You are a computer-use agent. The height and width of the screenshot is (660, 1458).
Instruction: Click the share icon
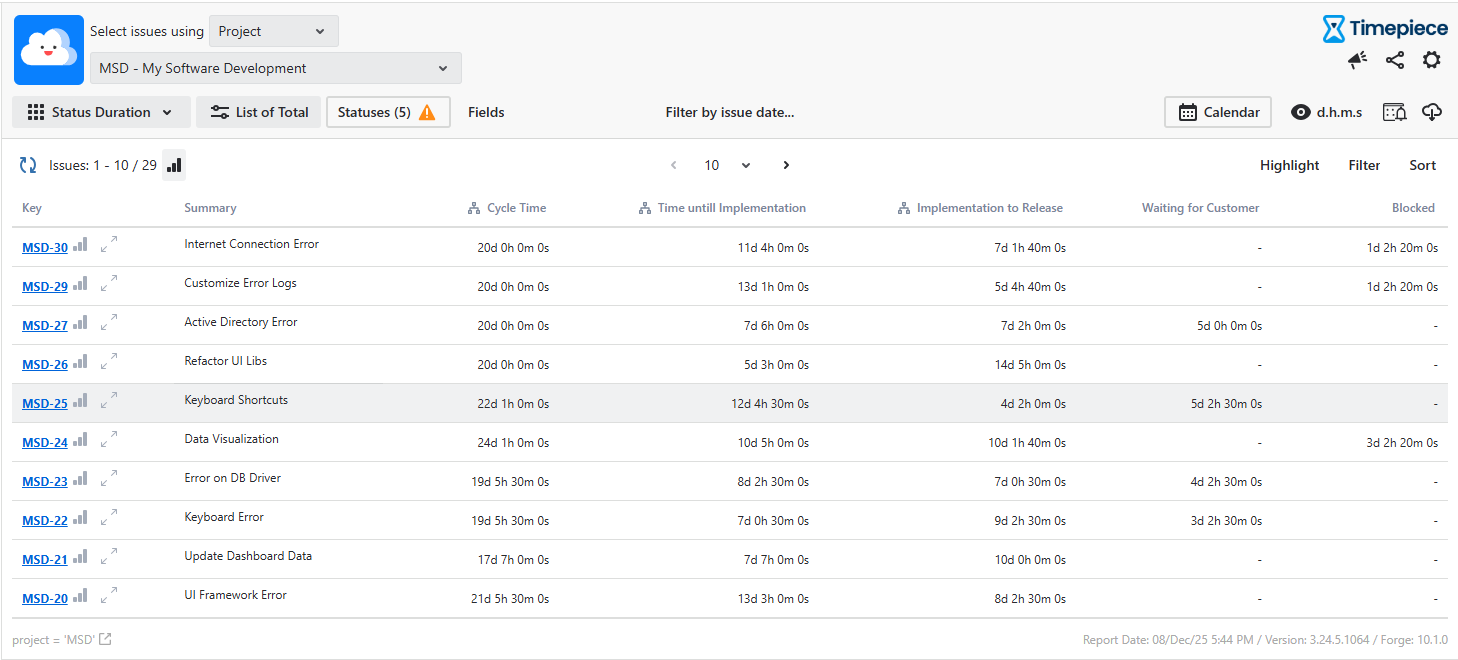[1395, 61]
